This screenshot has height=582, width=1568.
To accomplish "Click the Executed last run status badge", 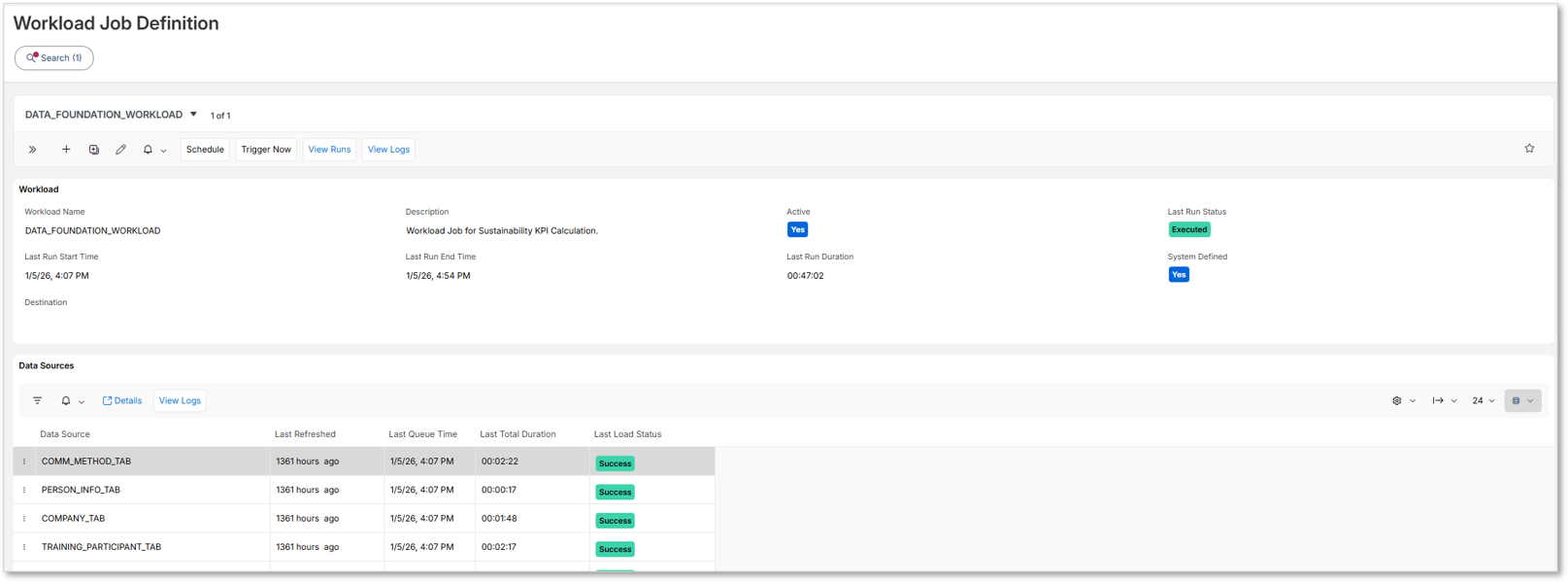I will pos(1189,230).
